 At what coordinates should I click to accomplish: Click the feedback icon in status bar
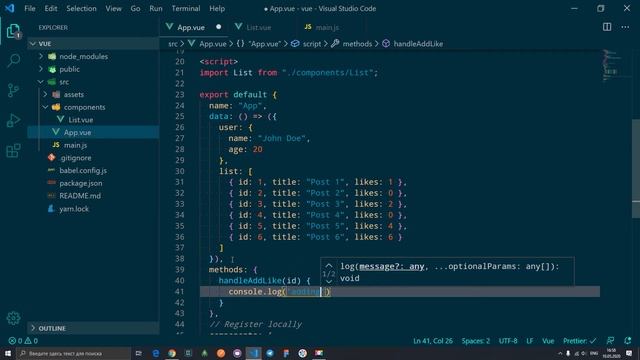click(x=610, y=340)
